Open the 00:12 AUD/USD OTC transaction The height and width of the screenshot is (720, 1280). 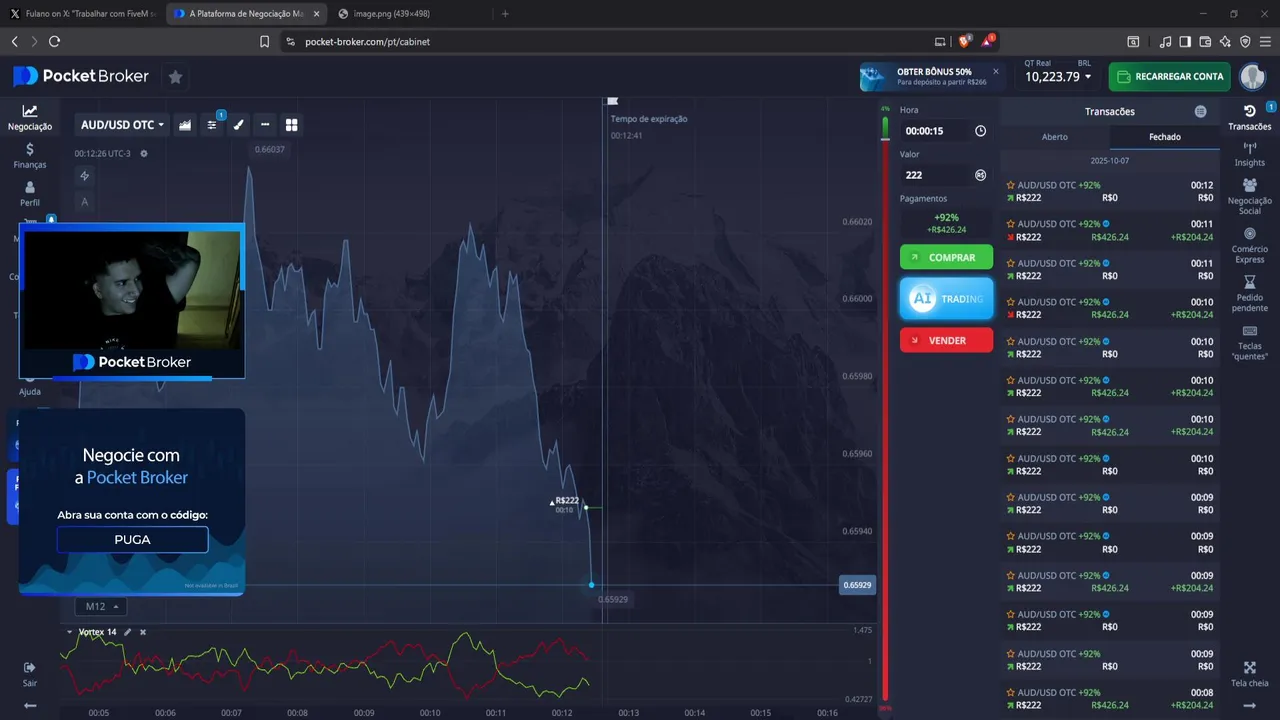(1110, 192)
